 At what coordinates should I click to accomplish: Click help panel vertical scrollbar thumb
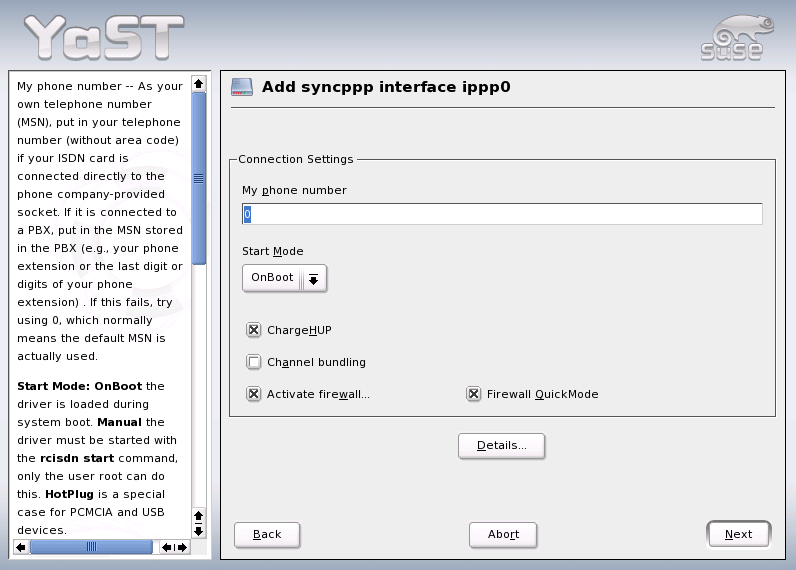click(198, 178)
